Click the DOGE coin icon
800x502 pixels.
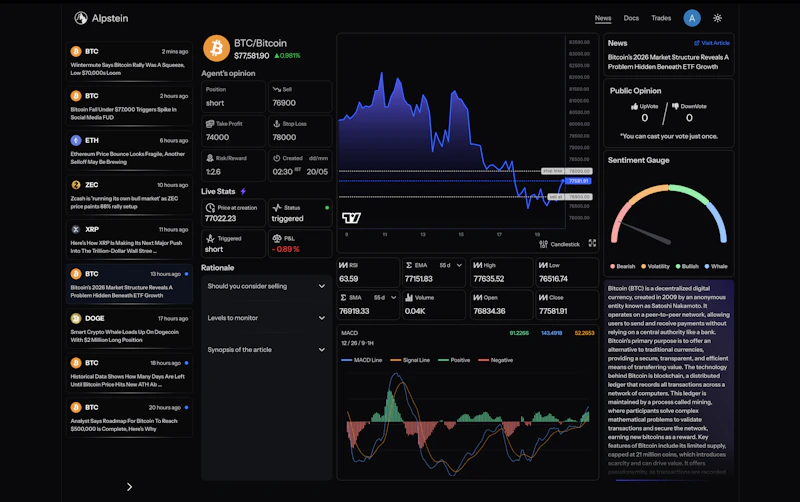[x=76, y=318]
